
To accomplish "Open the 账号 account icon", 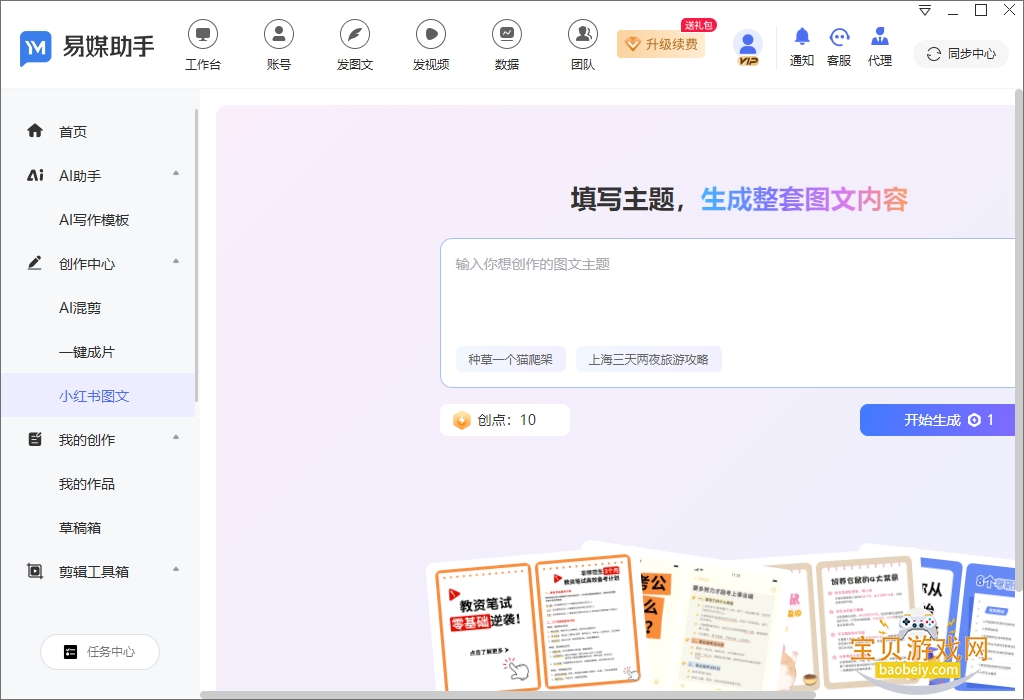I will point(279,35).
